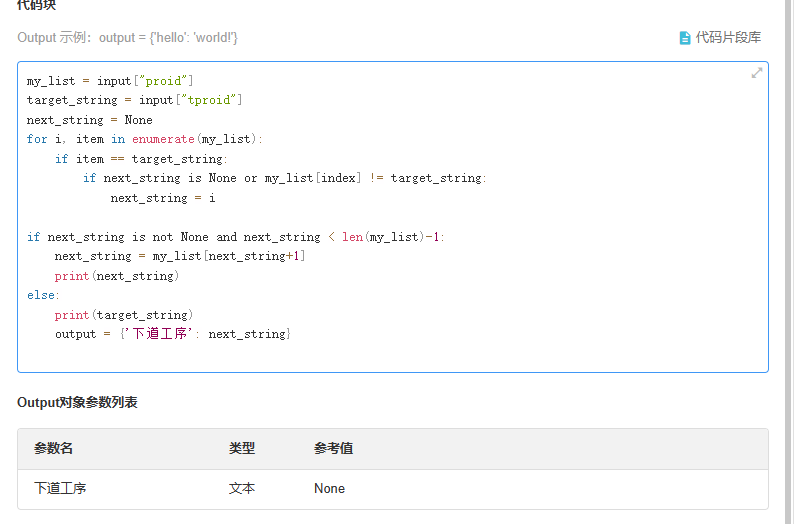Open the 代码片段库 snippet library link
The width and height of the screenshot is (811, 524).
(727, 38)
